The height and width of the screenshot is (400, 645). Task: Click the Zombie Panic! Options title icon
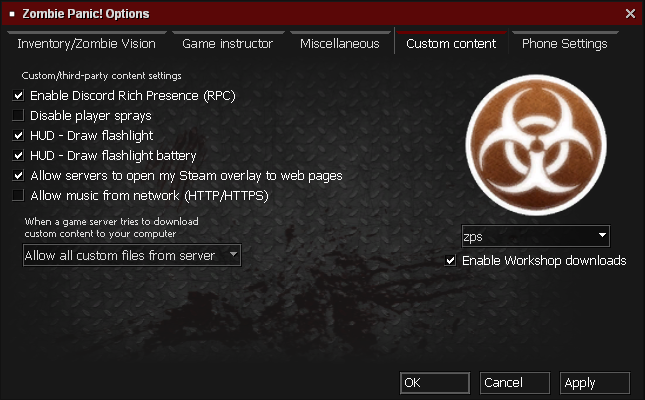point(12,14)
